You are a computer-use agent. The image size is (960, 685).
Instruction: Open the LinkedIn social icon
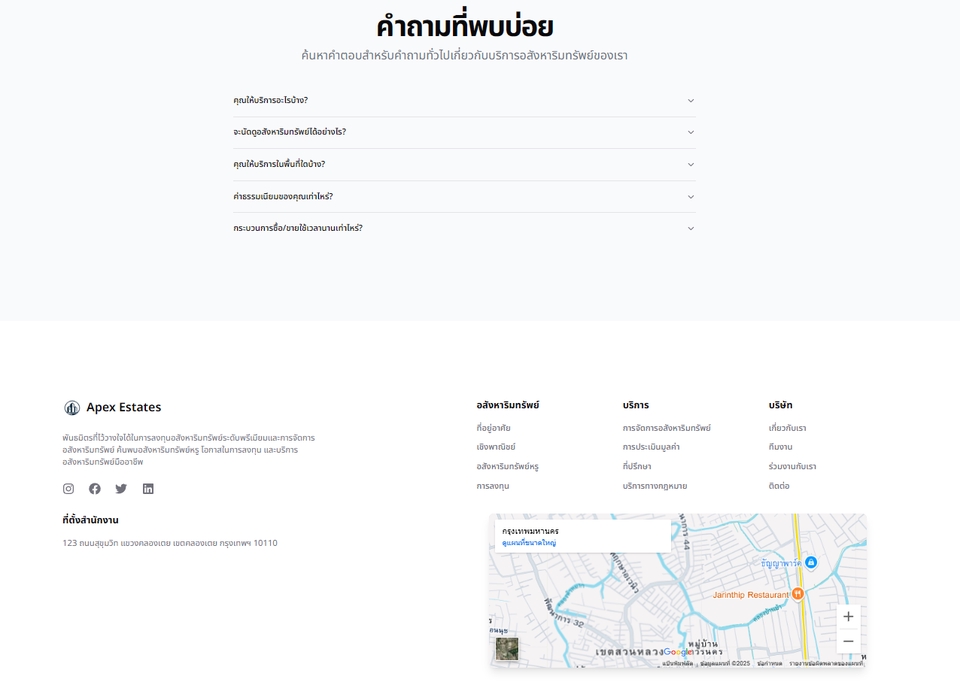coord(148,489)
